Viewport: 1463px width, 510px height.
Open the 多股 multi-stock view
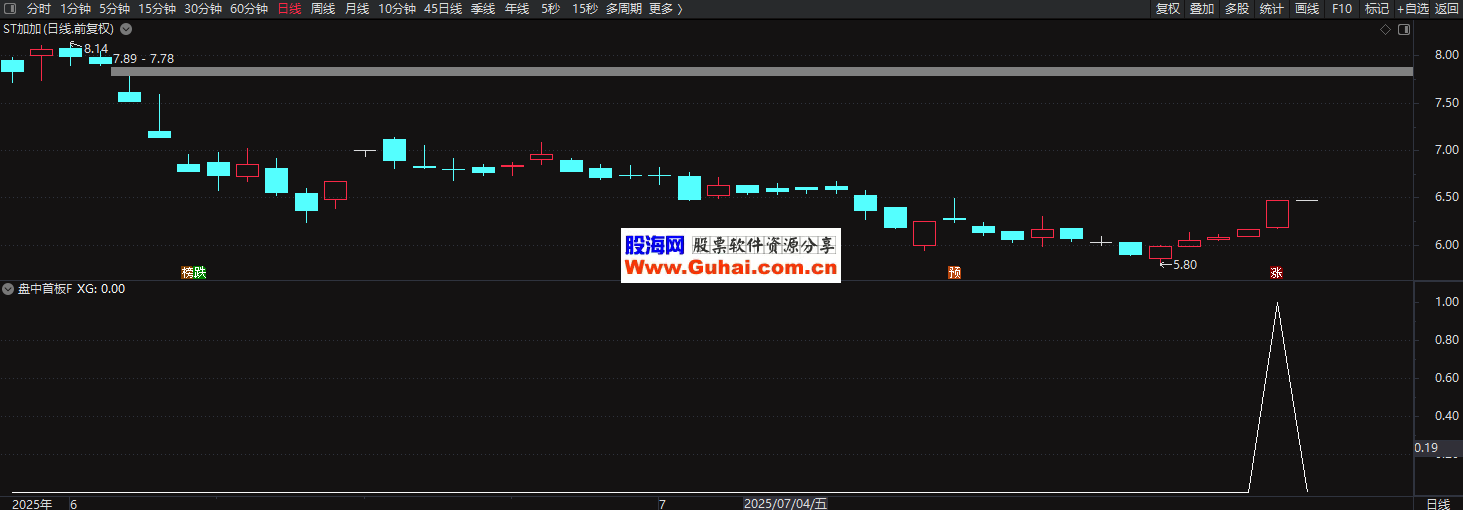pyautogui.click(x=1237, y=8)
